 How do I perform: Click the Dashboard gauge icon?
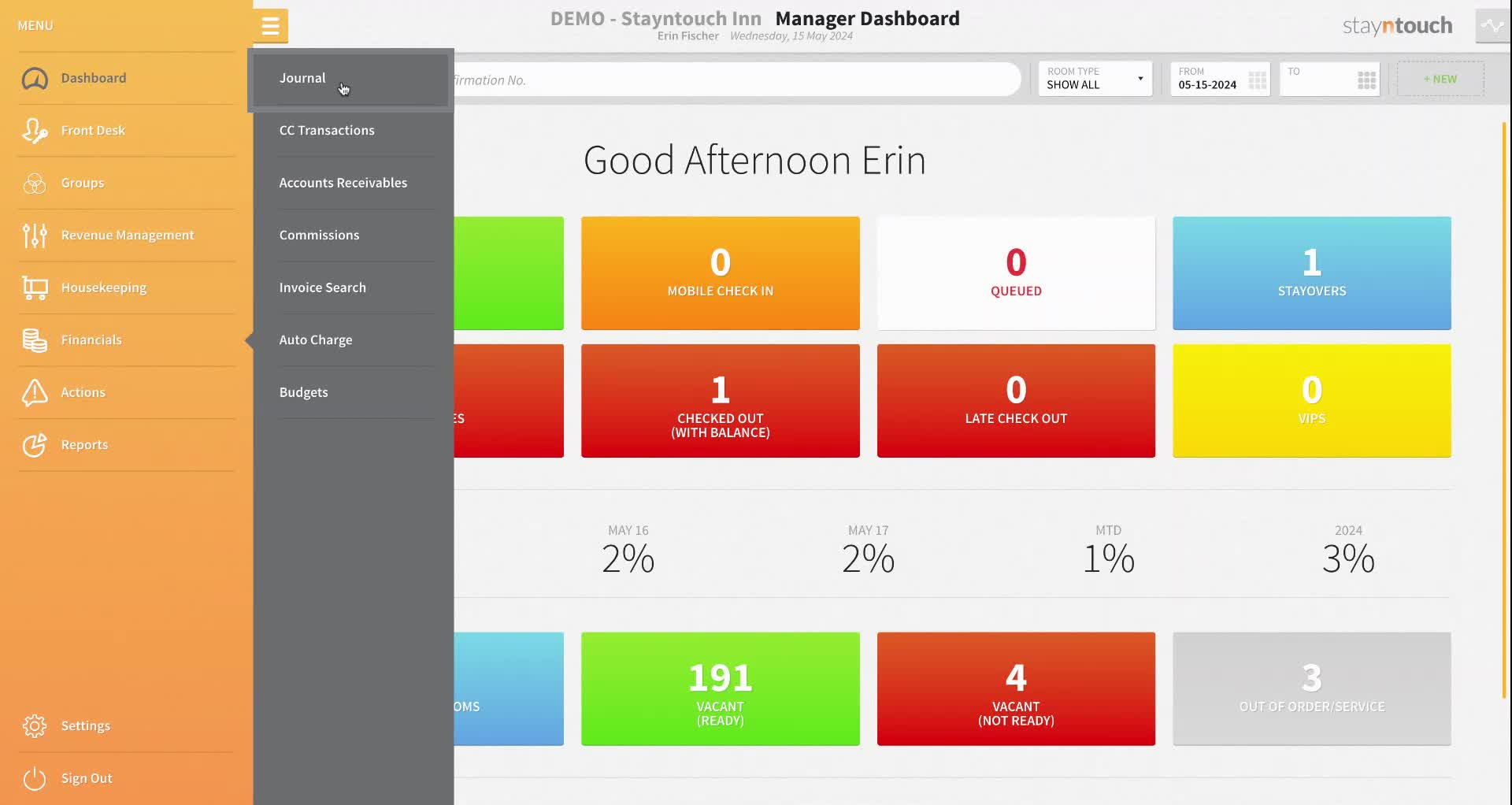[35, 78]
